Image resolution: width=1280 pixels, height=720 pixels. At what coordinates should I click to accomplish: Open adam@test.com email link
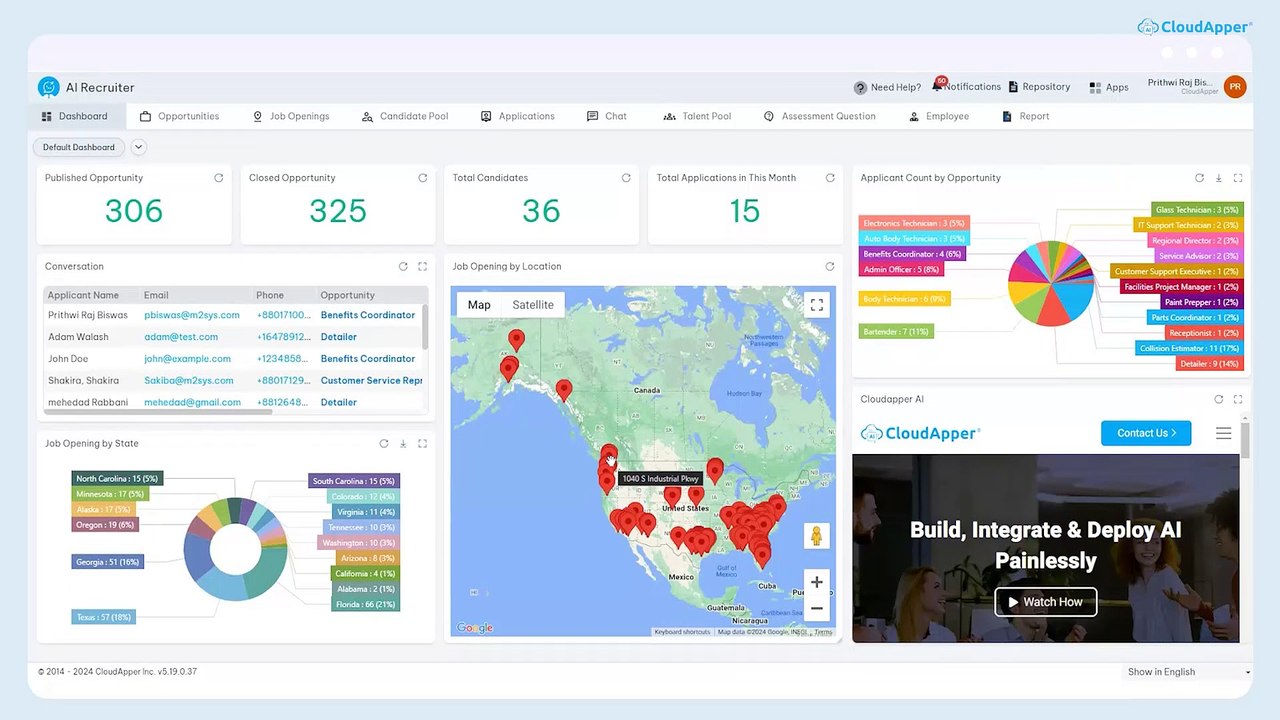tap(181, 337)
